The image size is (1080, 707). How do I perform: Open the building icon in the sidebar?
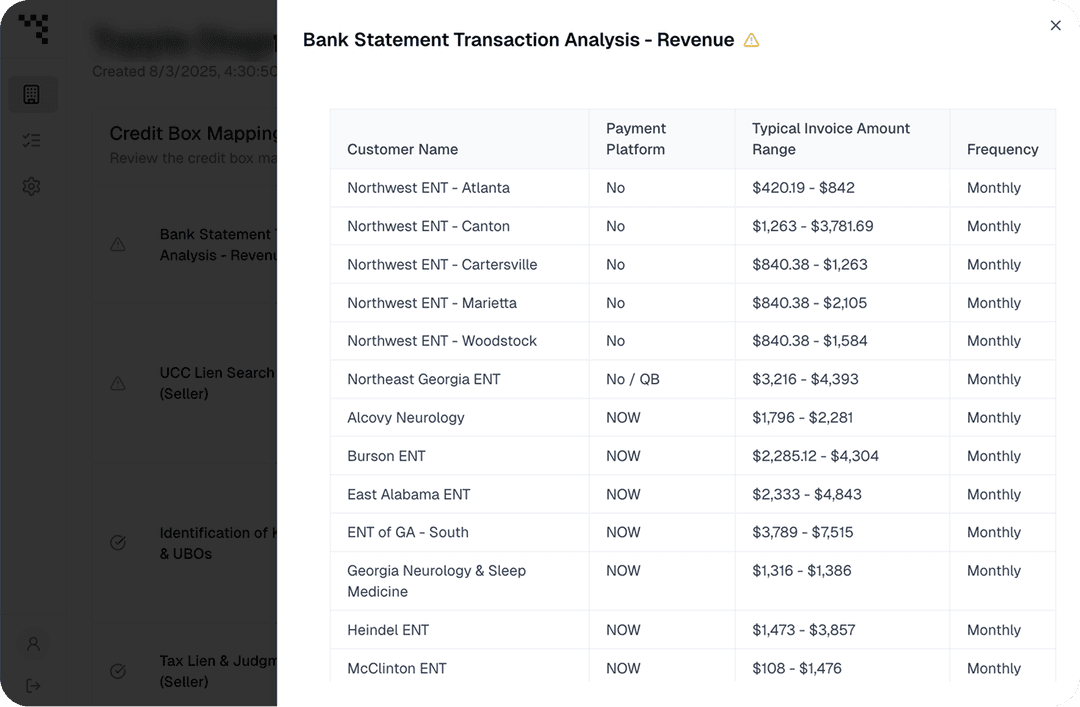click(32, 94)
